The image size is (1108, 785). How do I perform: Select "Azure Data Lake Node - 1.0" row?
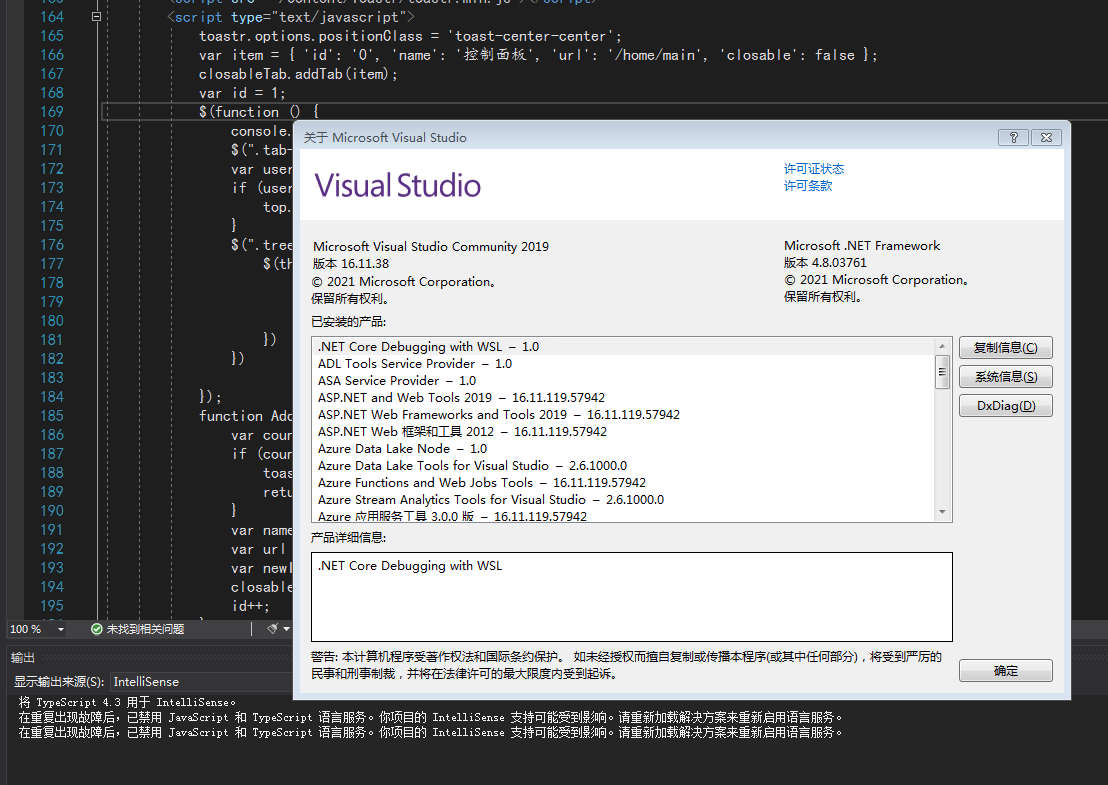pyautogui.click(x=623, y=448)
